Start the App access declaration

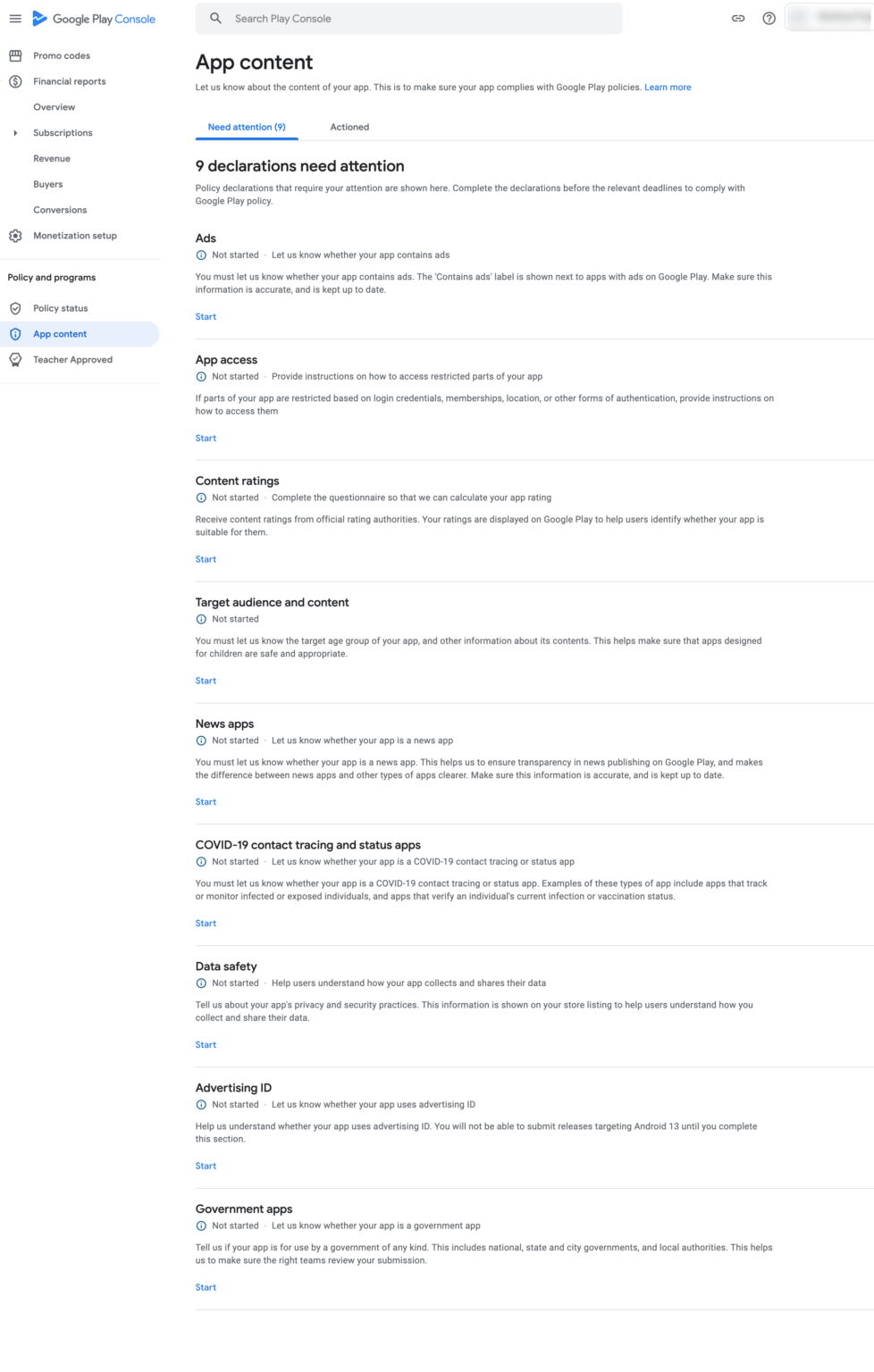[206, 439]
